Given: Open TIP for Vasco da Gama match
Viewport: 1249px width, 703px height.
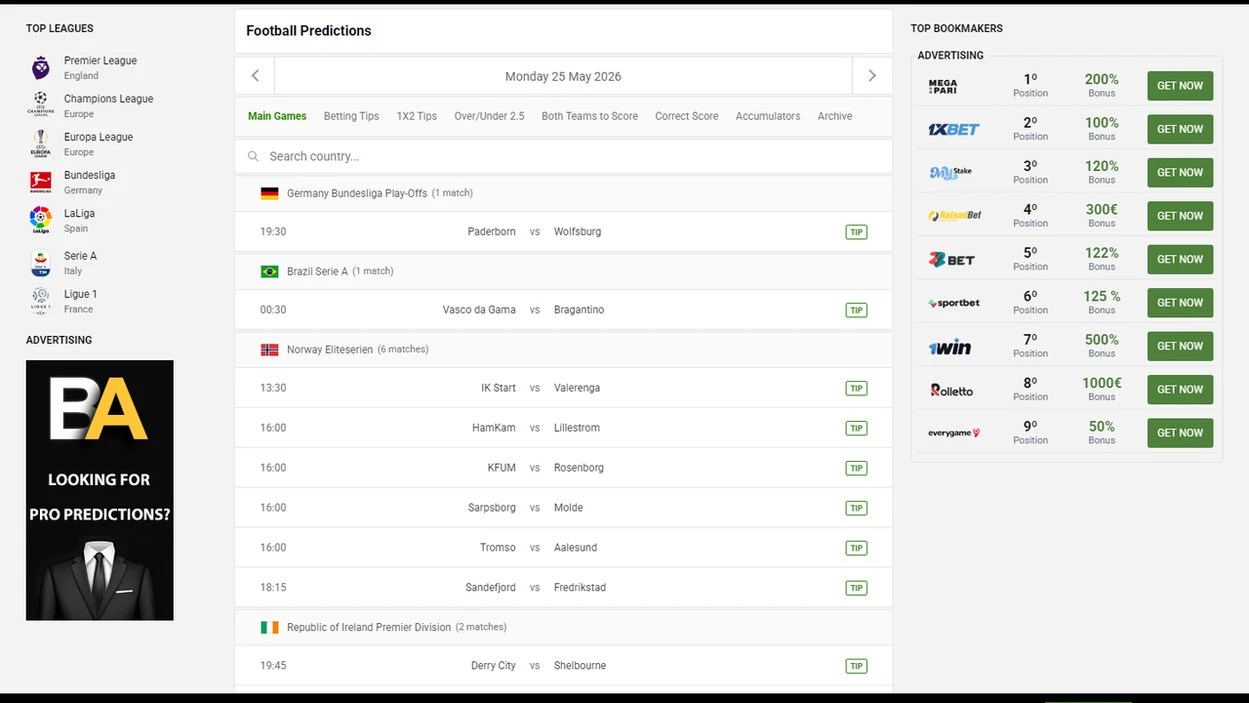Looking at the screenshot, I should pyautogui.click(x=856, y=310).
